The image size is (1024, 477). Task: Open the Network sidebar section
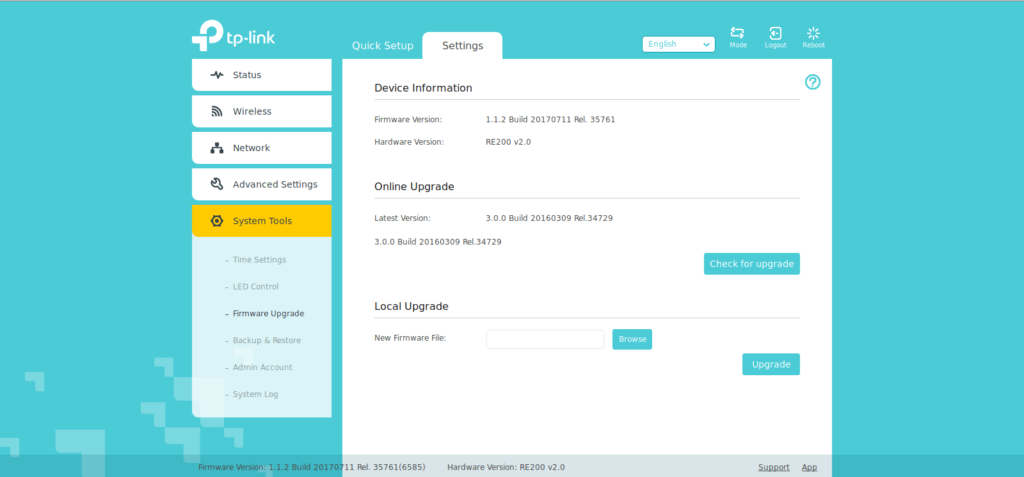point(261,148)
